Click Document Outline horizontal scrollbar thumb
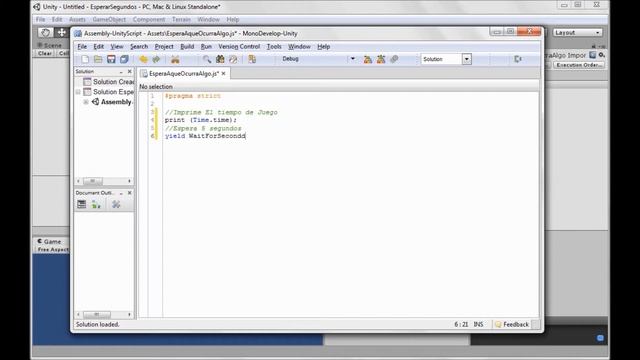Screen dimensions: 640x360 coord(97,315)
